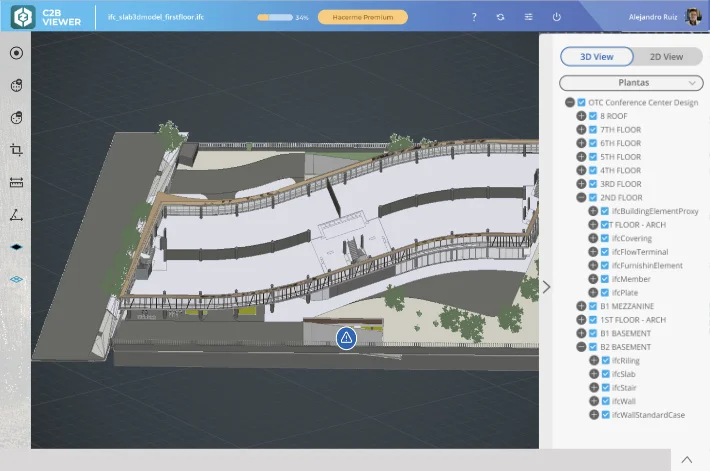Collapse the 2ND FLOOR tree node

[x=581, y=197]
